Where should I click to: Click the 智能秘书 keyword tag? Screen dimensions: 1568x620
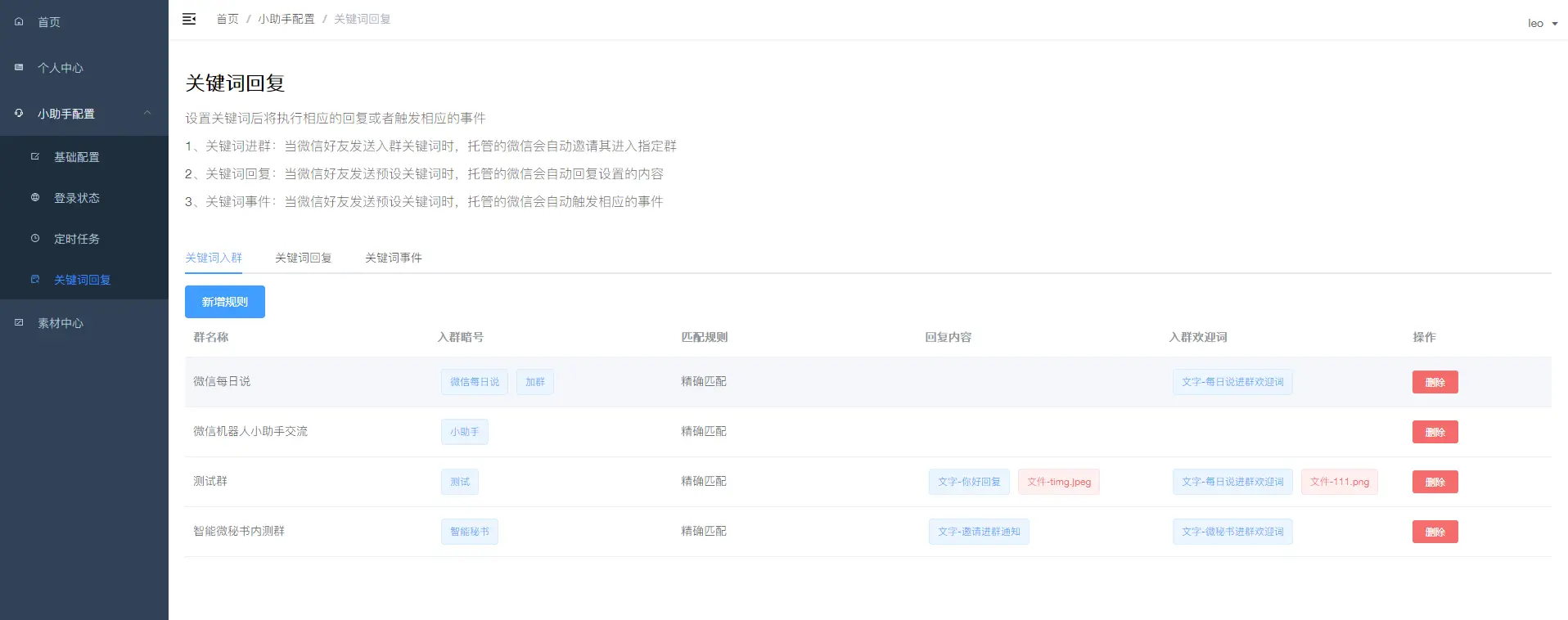coord(470,532)
